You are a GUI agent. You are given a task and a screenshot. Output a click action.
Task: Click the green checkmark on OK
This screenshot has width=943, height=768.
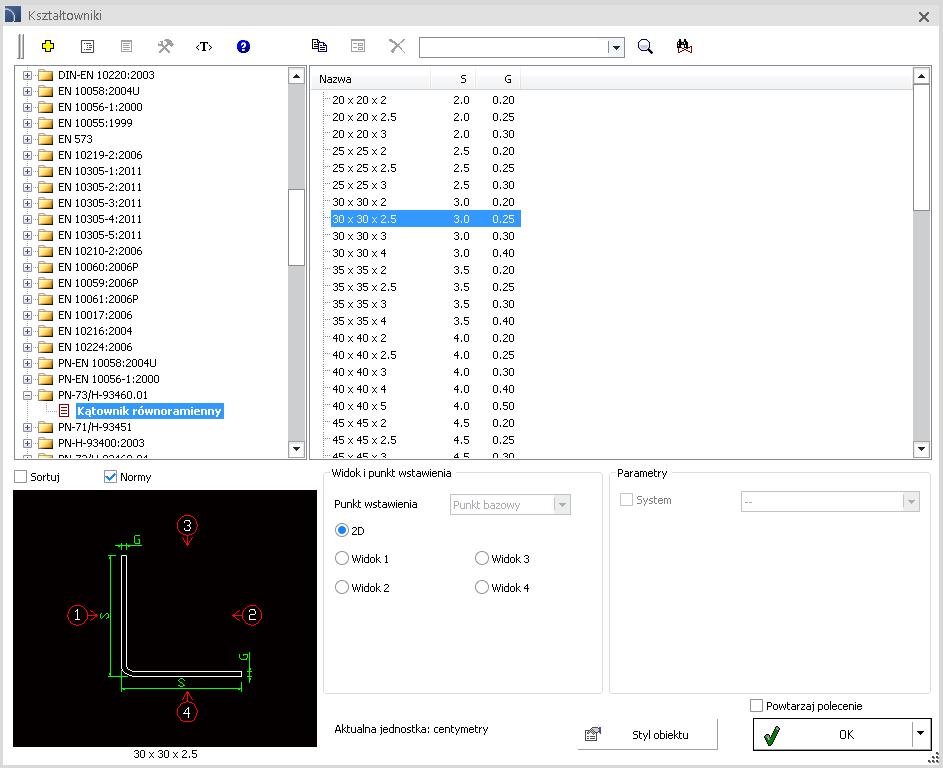pyautogui.click(x=772, y=735)
